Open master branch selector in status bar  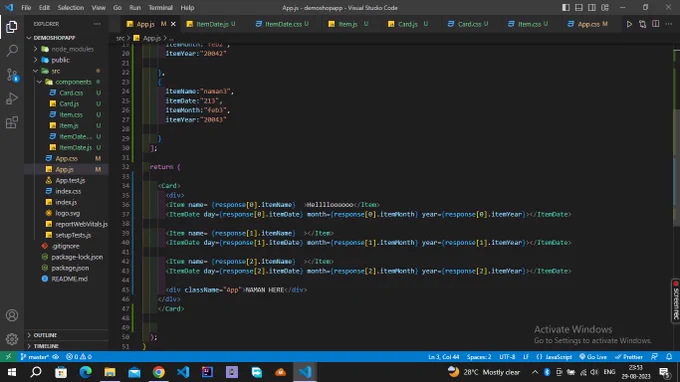34,357
